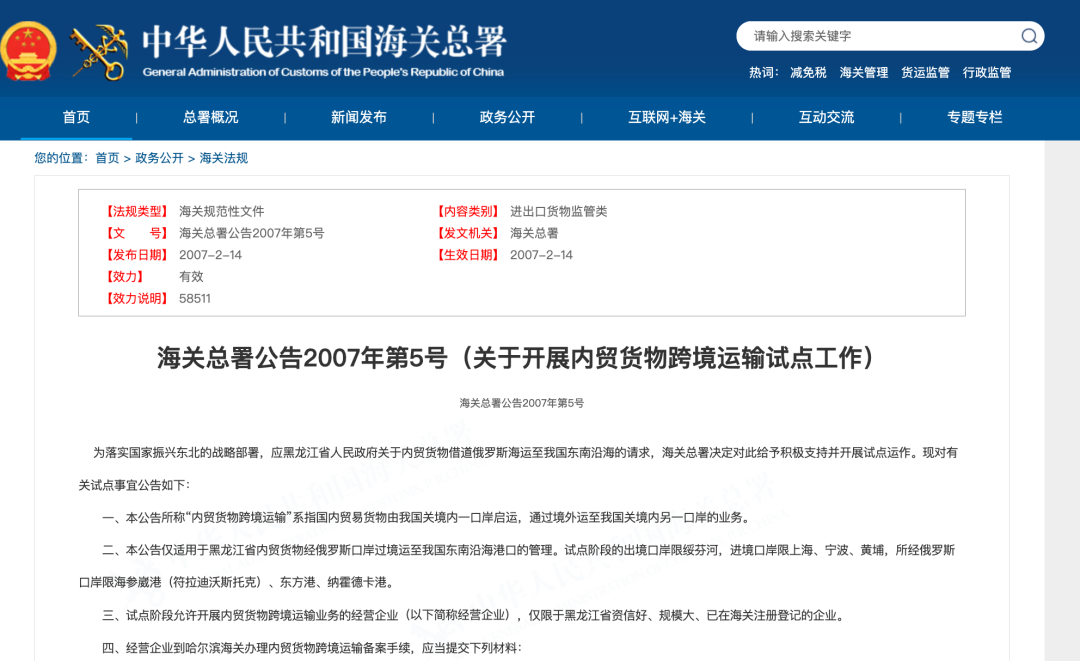Screen dimensions: 1080x661
Task: Click the 海关管理 hot keyword
Action: tap(864, 72)
